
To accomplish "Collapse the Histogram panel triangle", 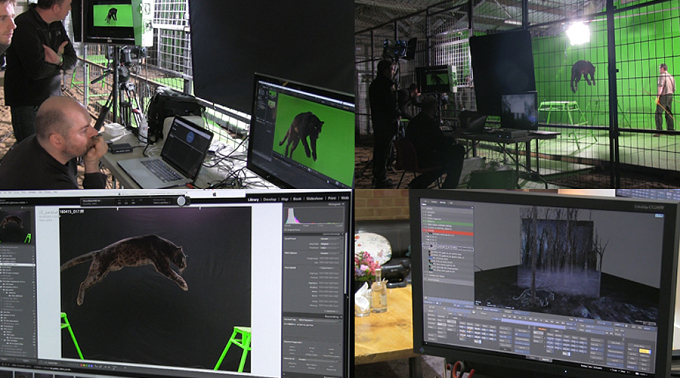I will click(x=343, y=204).
